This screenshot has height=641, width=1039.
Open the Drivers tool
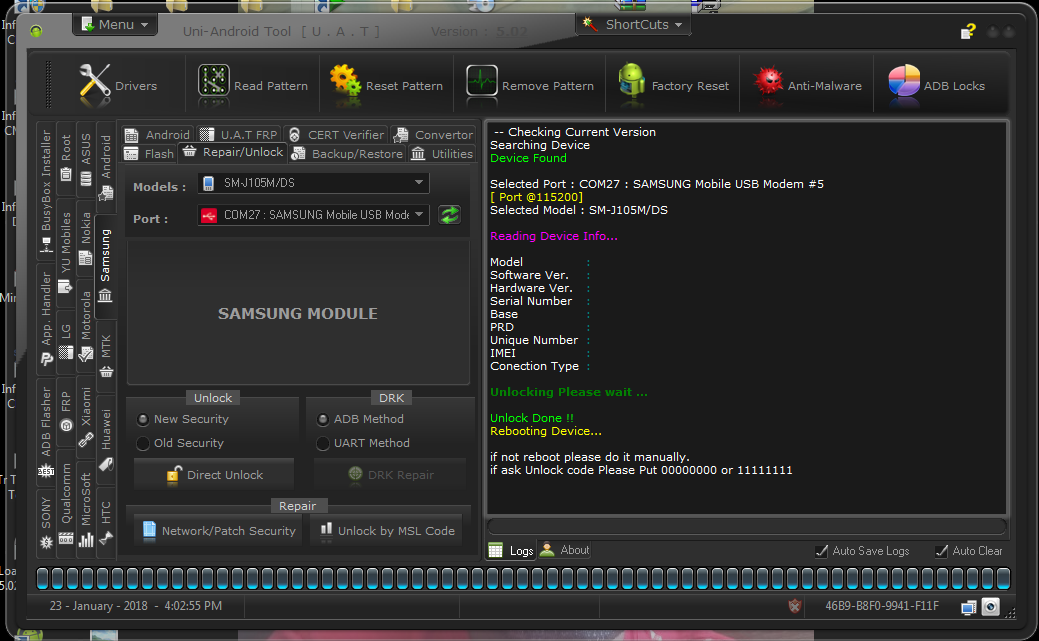[x=119, y=85]
